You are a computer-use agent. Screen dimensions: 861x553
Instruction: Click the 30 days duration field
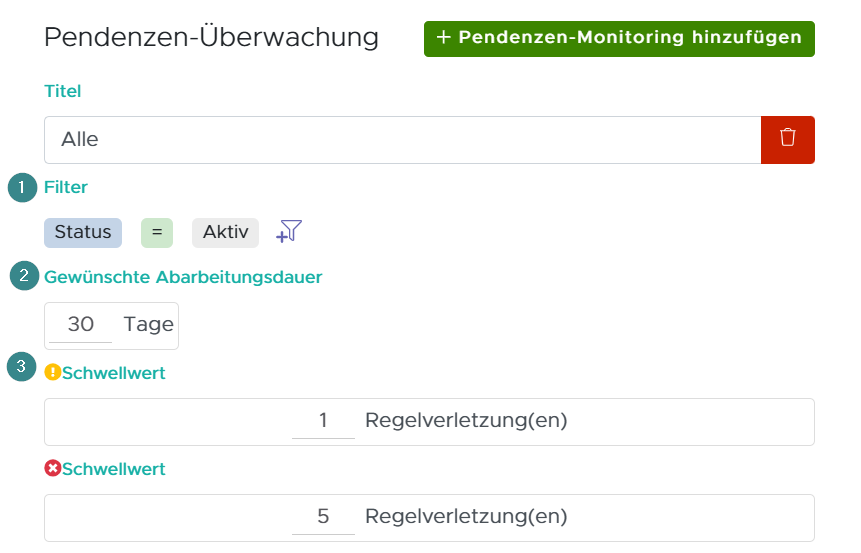click(x=81, y=325)
